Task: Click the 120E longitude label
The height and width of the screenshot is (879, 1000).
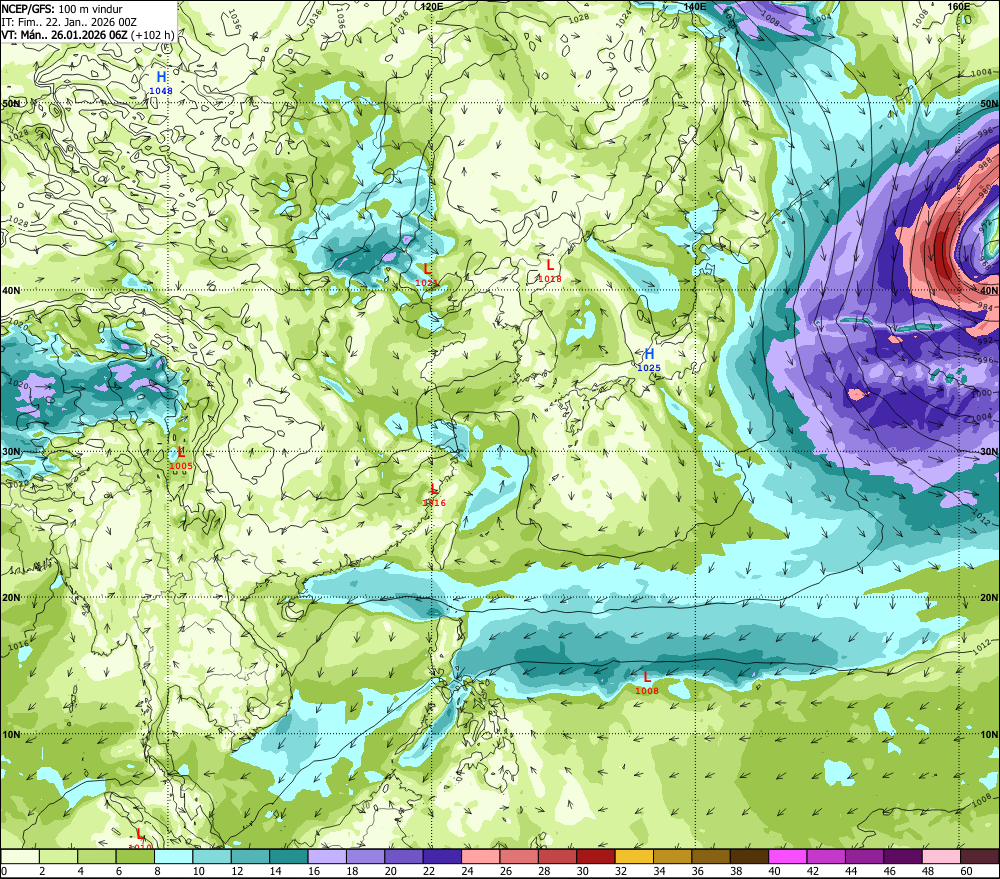Action: point(432,6)
